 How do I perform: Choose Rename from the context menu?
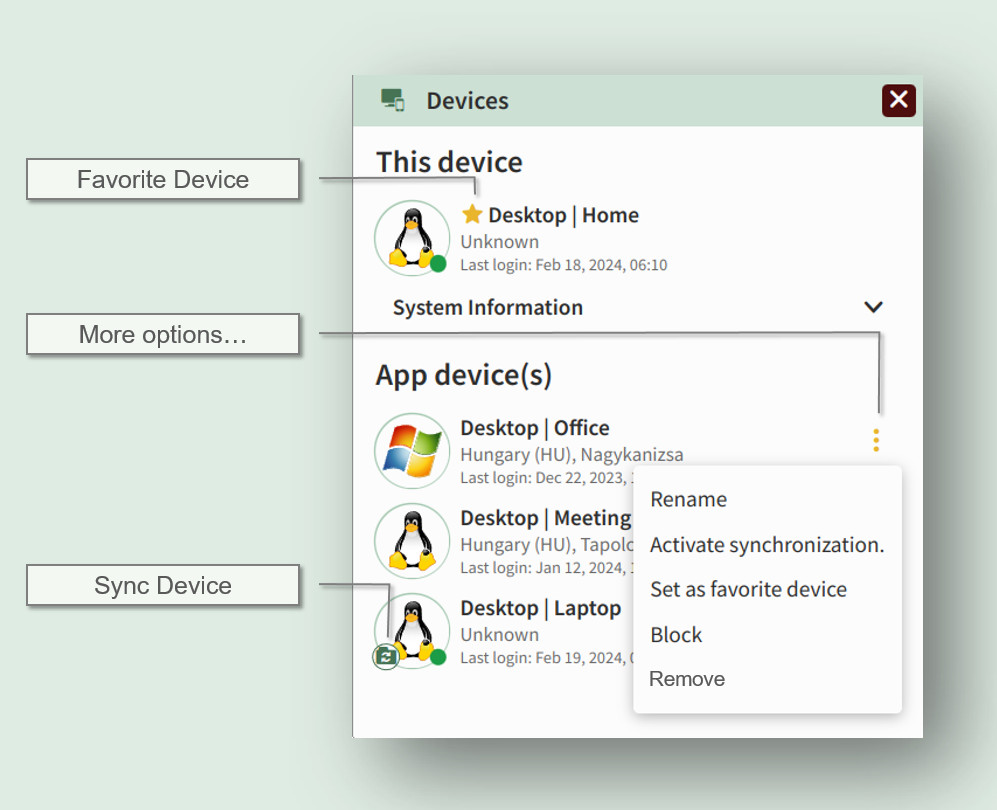click(x=688, y=500)
